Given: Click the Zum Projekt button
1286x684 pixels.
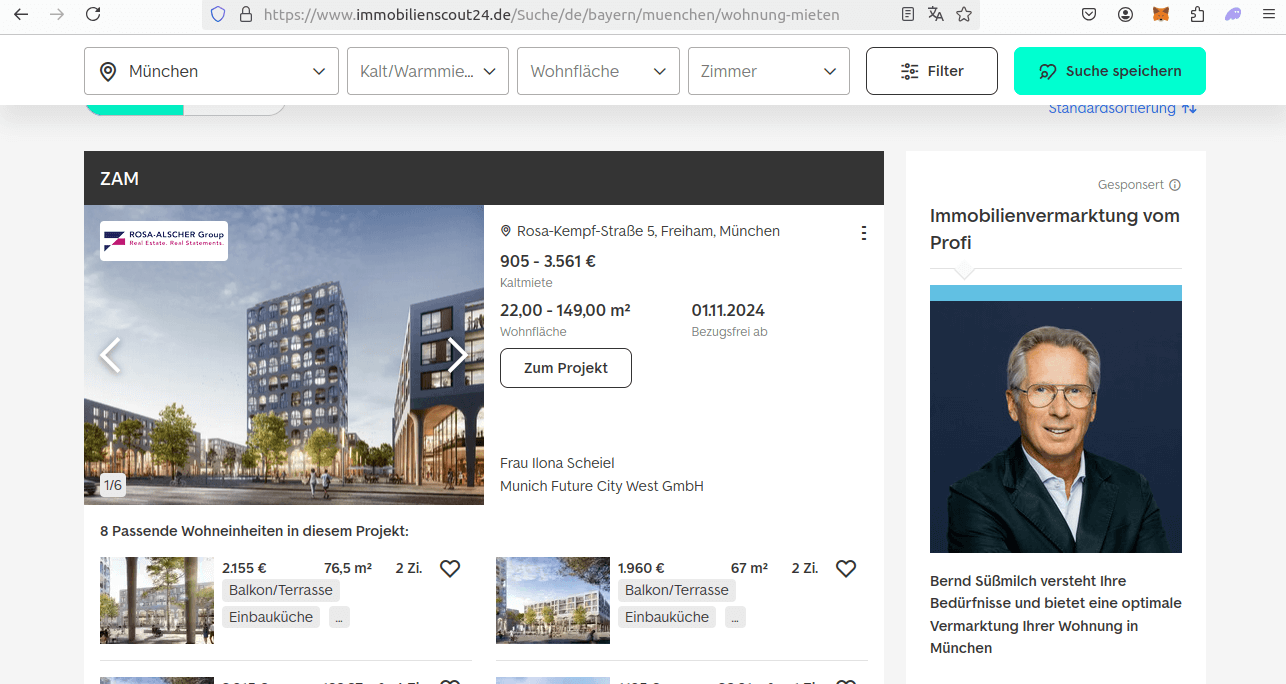Looking at the screenshot, I should tap(566, 368).
